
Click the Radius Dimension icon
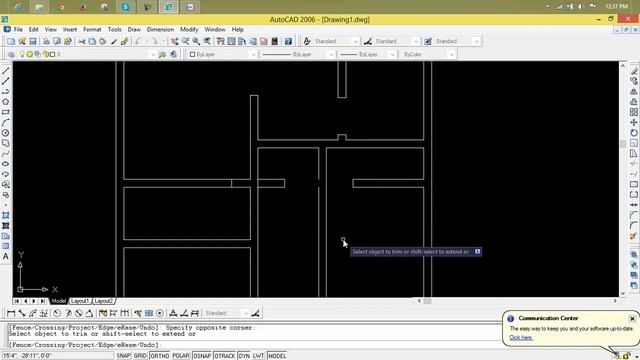point(57,313)
